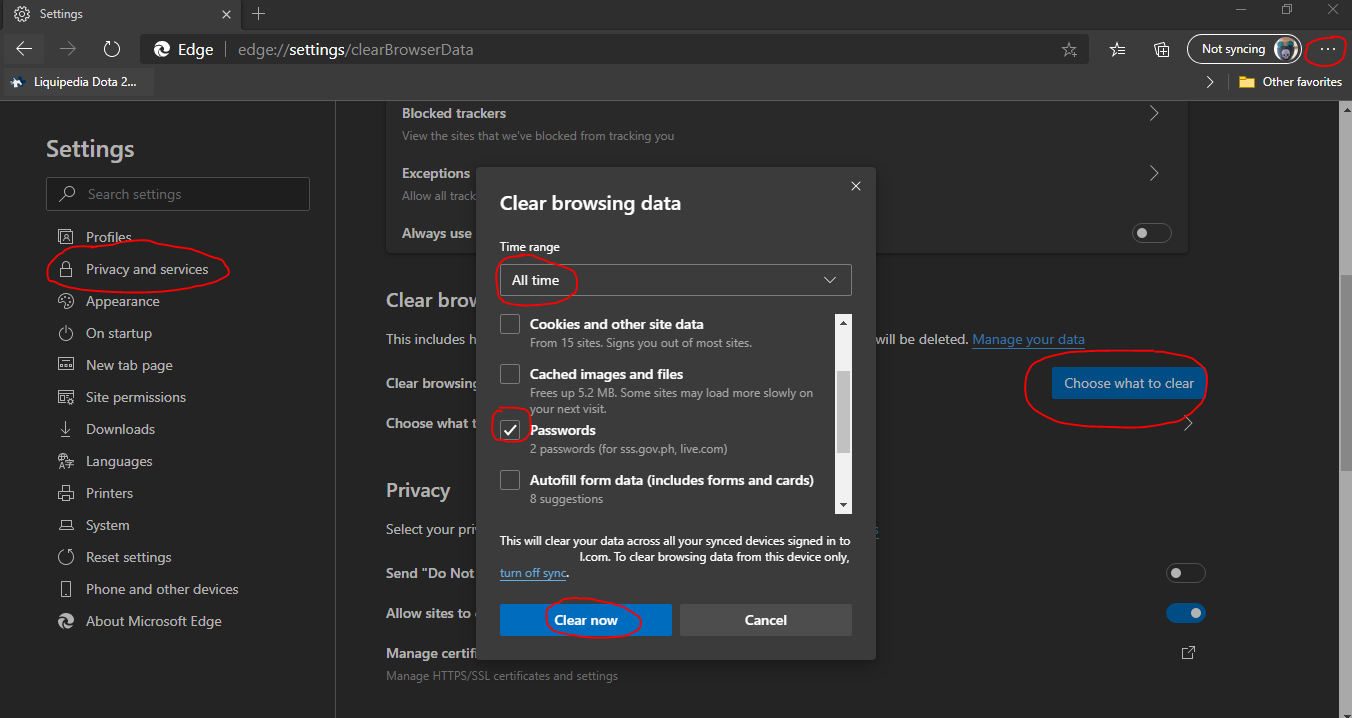Check Cached images and files box
This screenshot has height=718, width=1352.
510,374
